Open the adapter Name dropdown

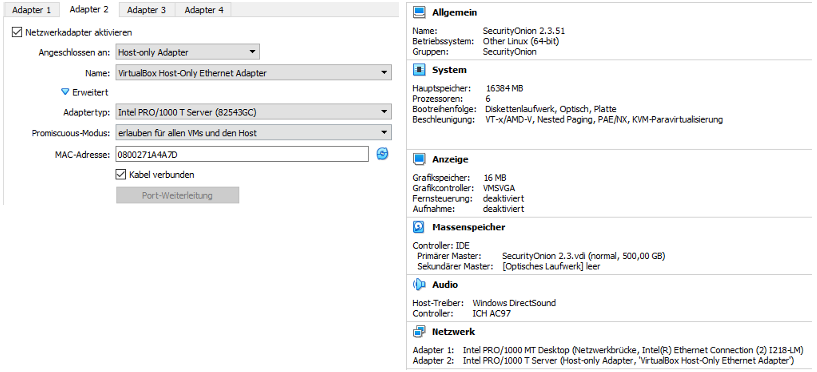(x=253, y=73)
